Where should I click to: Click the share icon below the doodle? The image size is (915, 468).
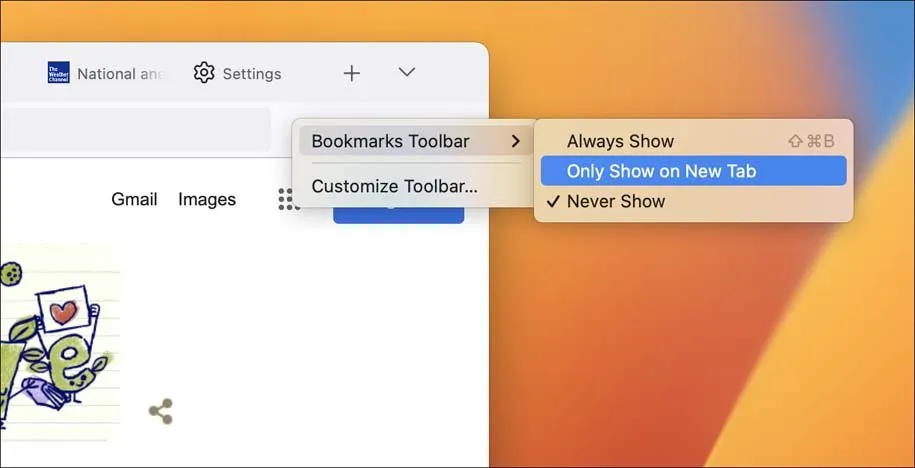point(160,411)
